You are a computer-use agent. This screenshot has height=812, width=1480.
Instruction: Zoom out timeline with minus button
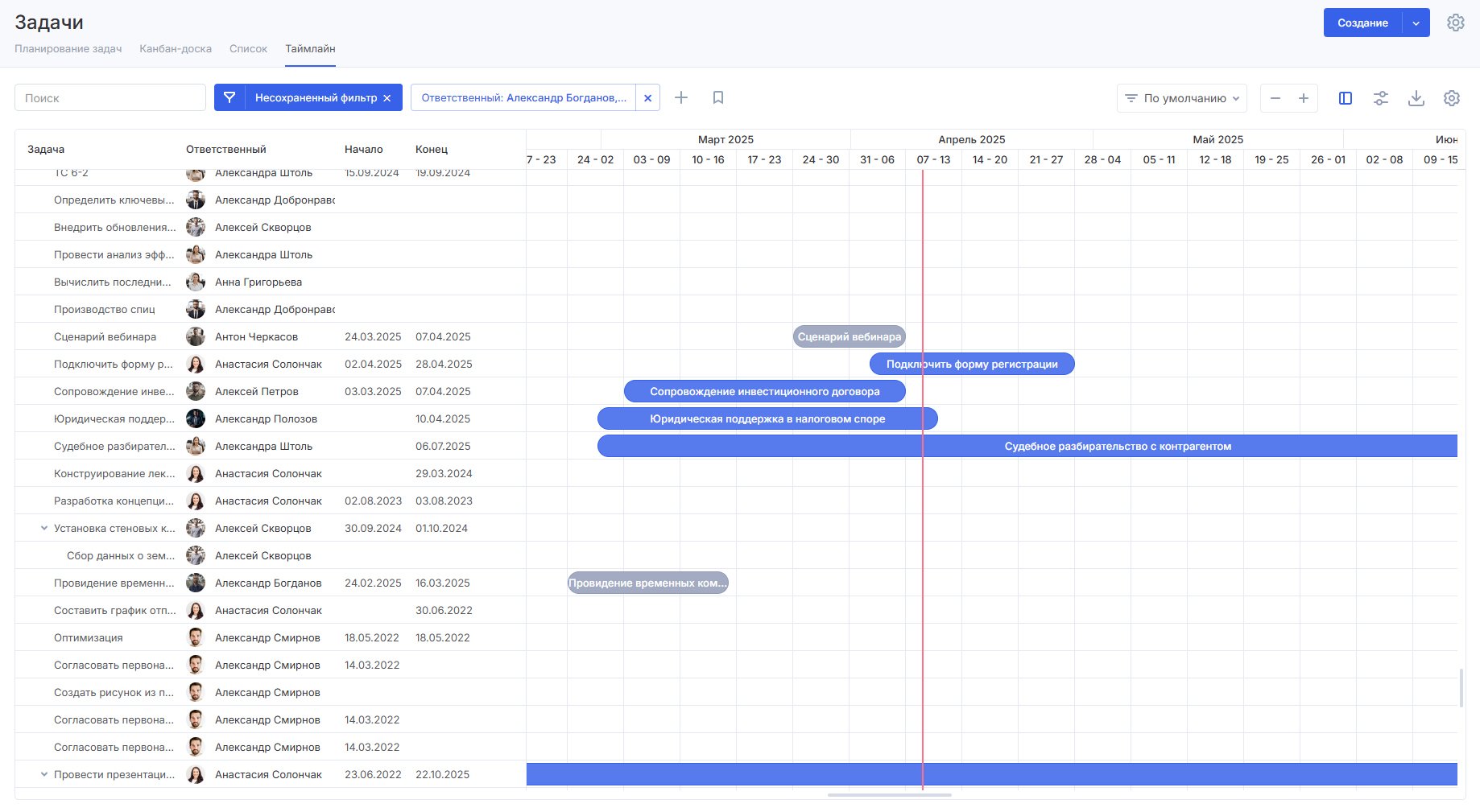(x=1275, y=98)
